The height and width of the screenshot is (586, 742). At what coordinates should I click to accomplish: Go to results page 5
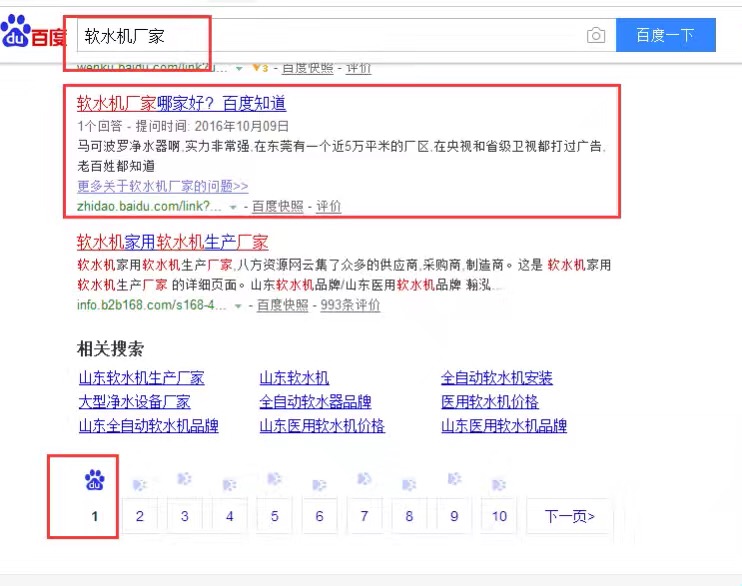274,516
